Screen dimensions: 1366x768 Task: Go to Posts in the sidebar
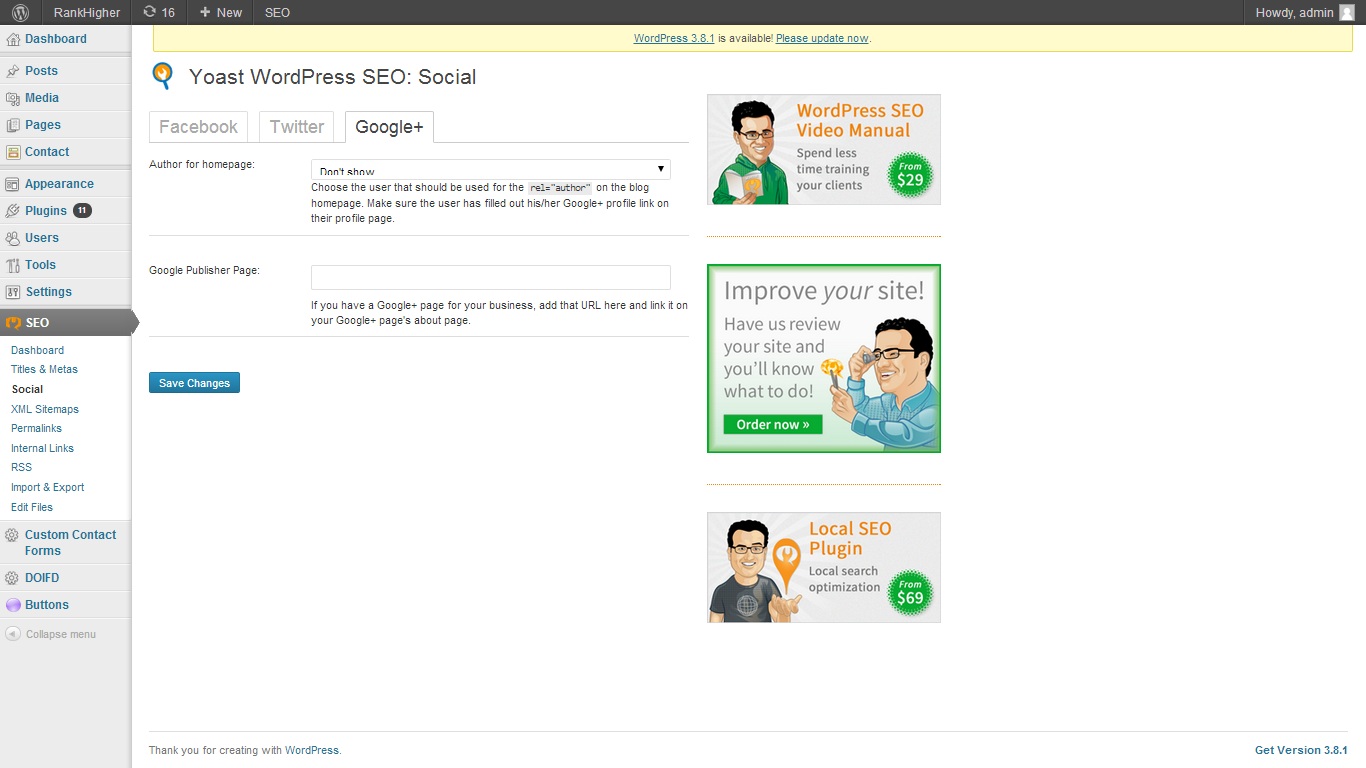click(x=41, y=71)
